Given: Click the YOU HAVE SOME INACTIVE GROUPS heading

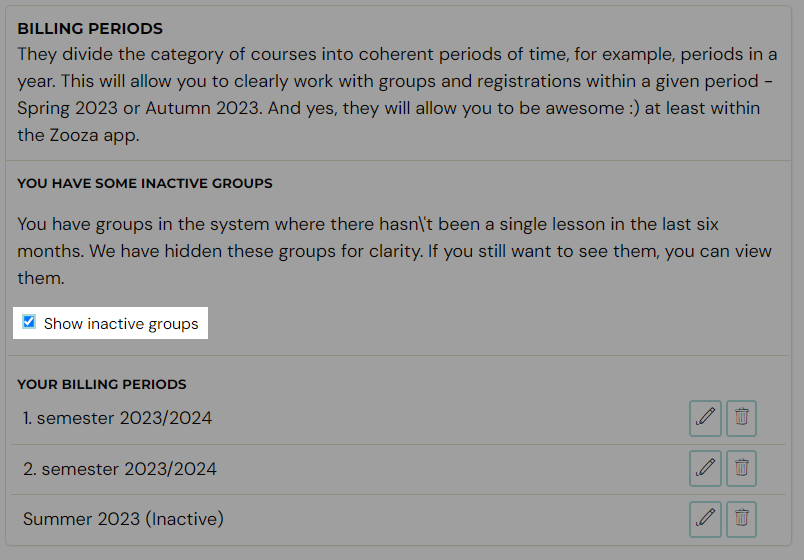Looking at the screenshot, I should 145,184.
